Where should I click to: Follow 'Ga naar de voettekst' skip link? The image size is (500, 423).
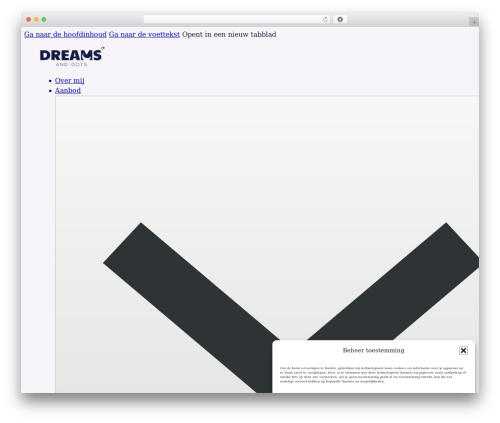coord(144,34)
